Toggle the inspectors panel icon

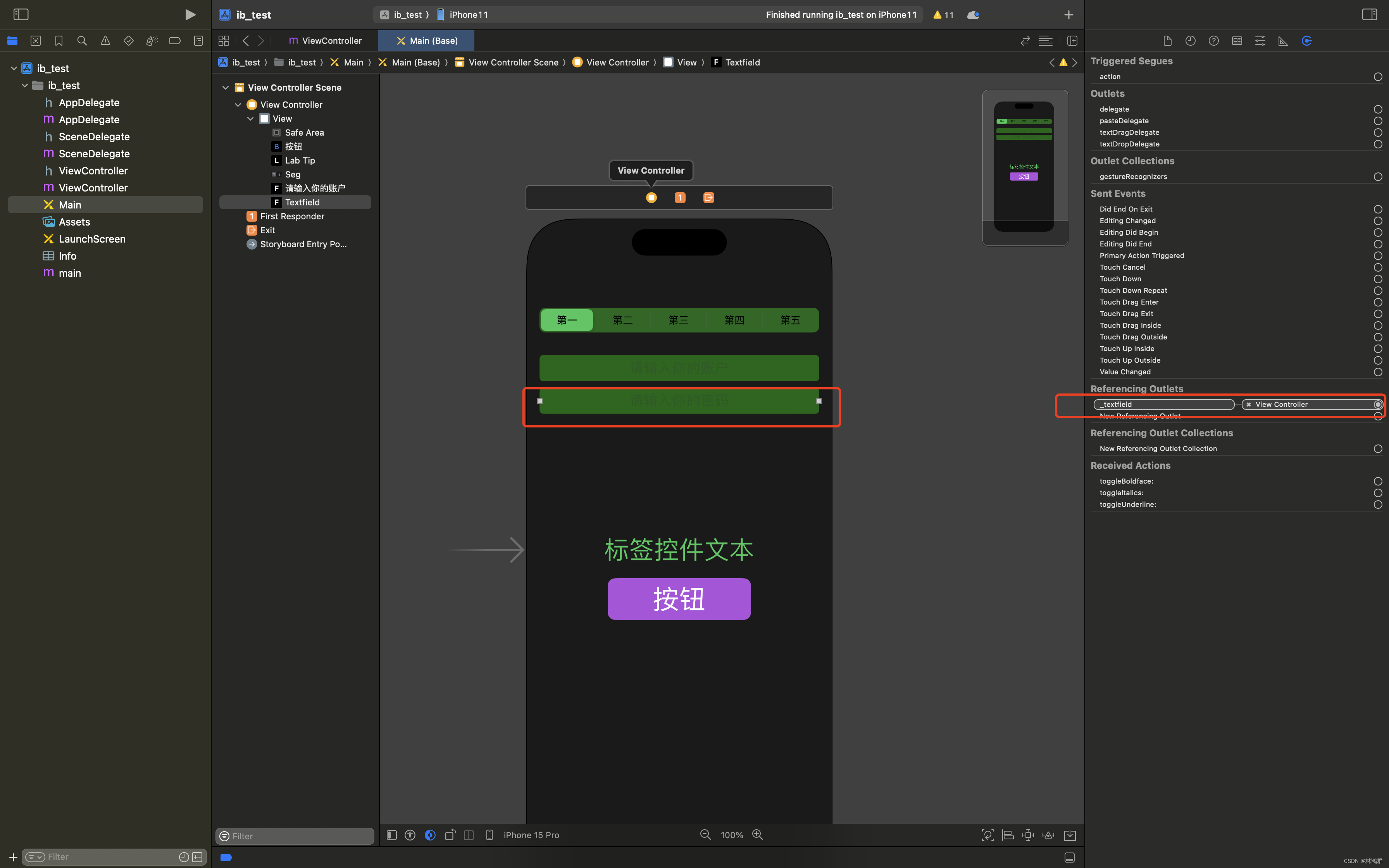[1370, 14]
